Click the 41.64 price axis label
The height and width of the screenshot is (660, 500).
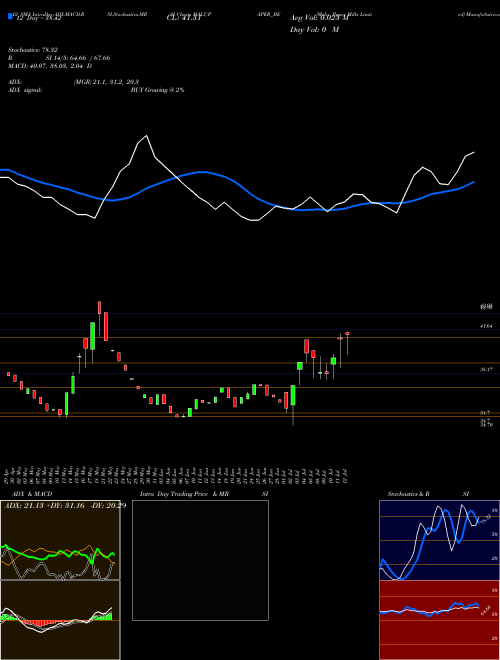(x=486, y=326)
